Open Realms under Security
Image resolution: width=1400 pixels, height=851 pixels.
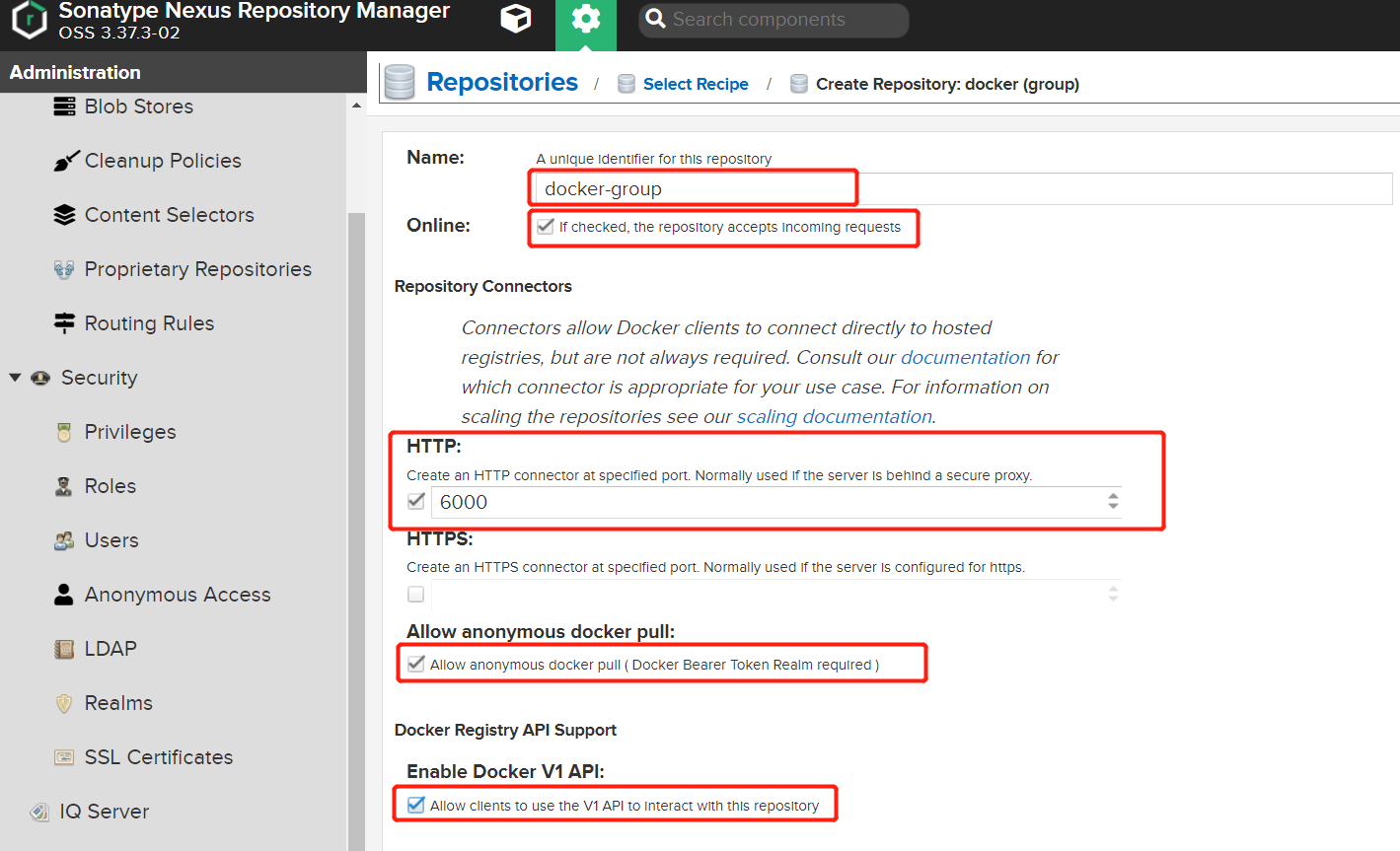click(x=118, y=703)
